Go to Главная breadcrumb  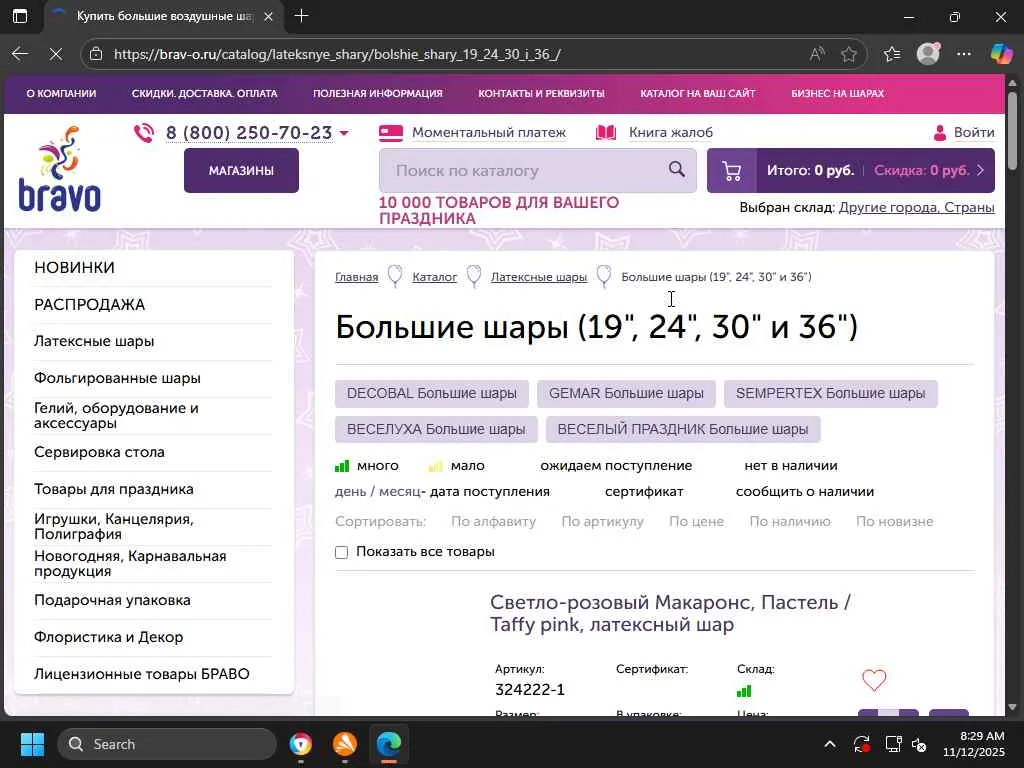point(357,277)
